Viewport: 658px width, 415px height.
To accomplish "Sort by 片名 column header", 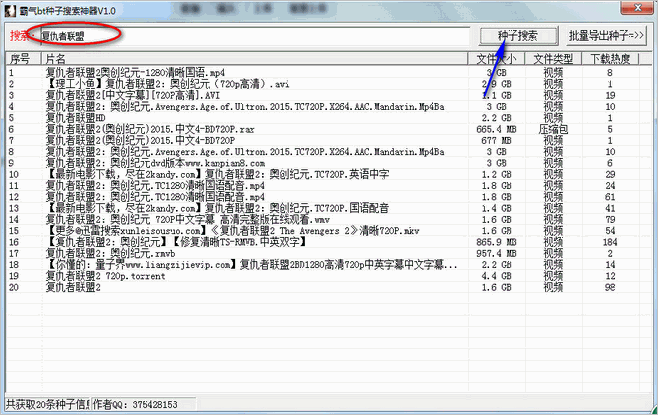I will click(254, 59).
